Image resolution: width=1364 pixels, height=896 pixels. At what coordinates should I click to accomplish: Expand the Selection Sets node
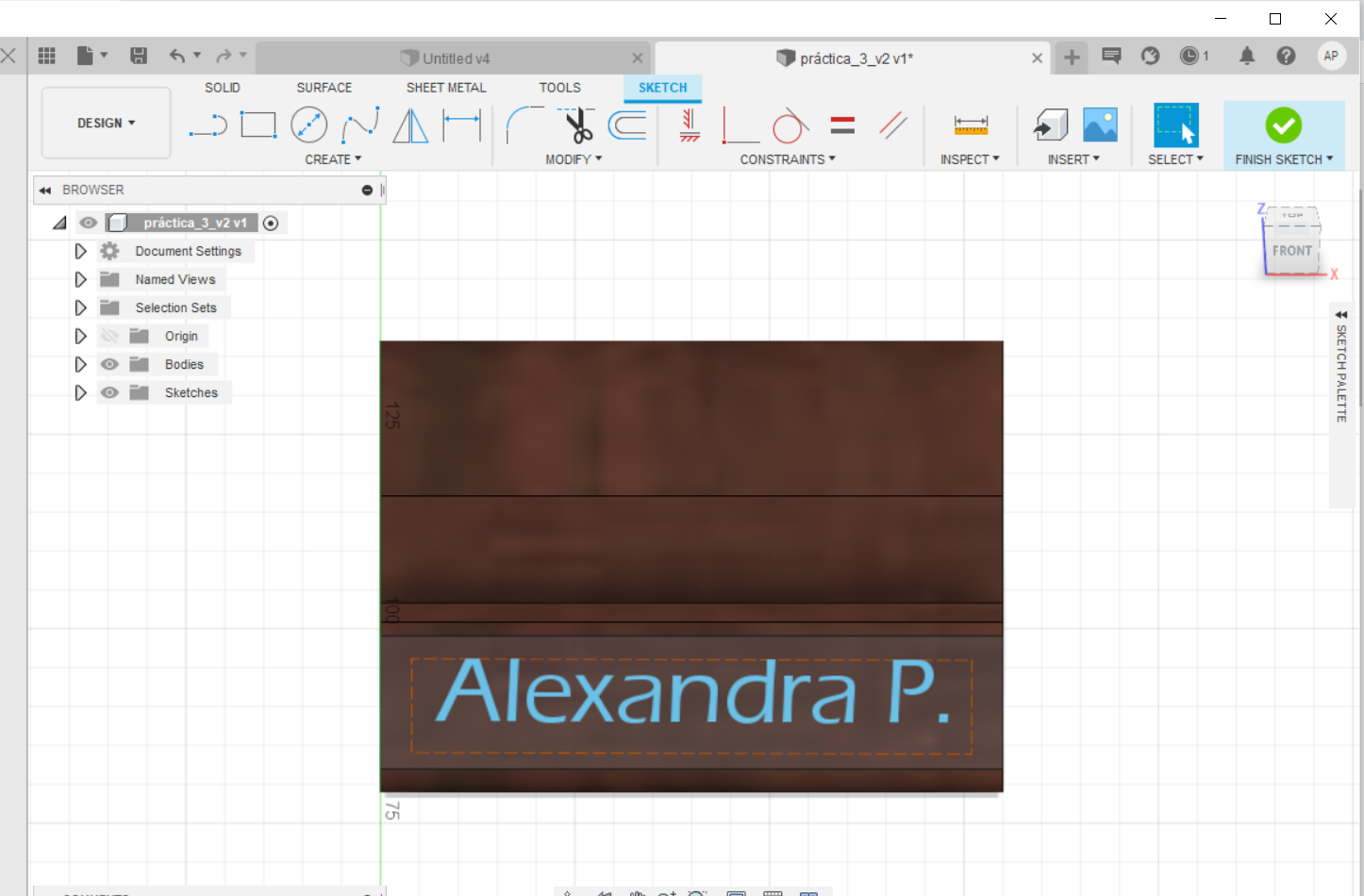[x=80, y=307]
